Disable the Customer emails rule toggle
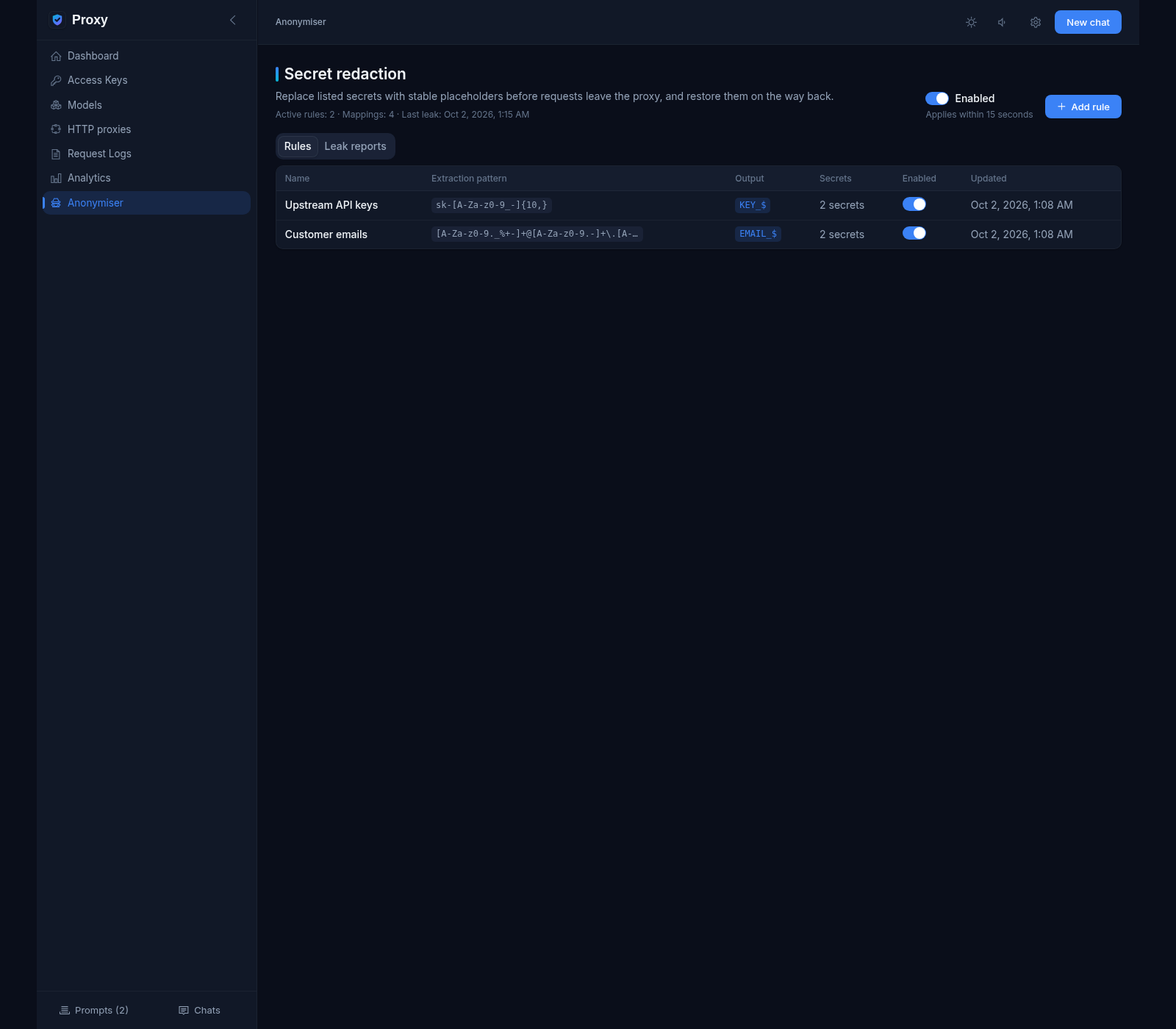The height and width of the screenshot is (1029, 1176). 914,233
